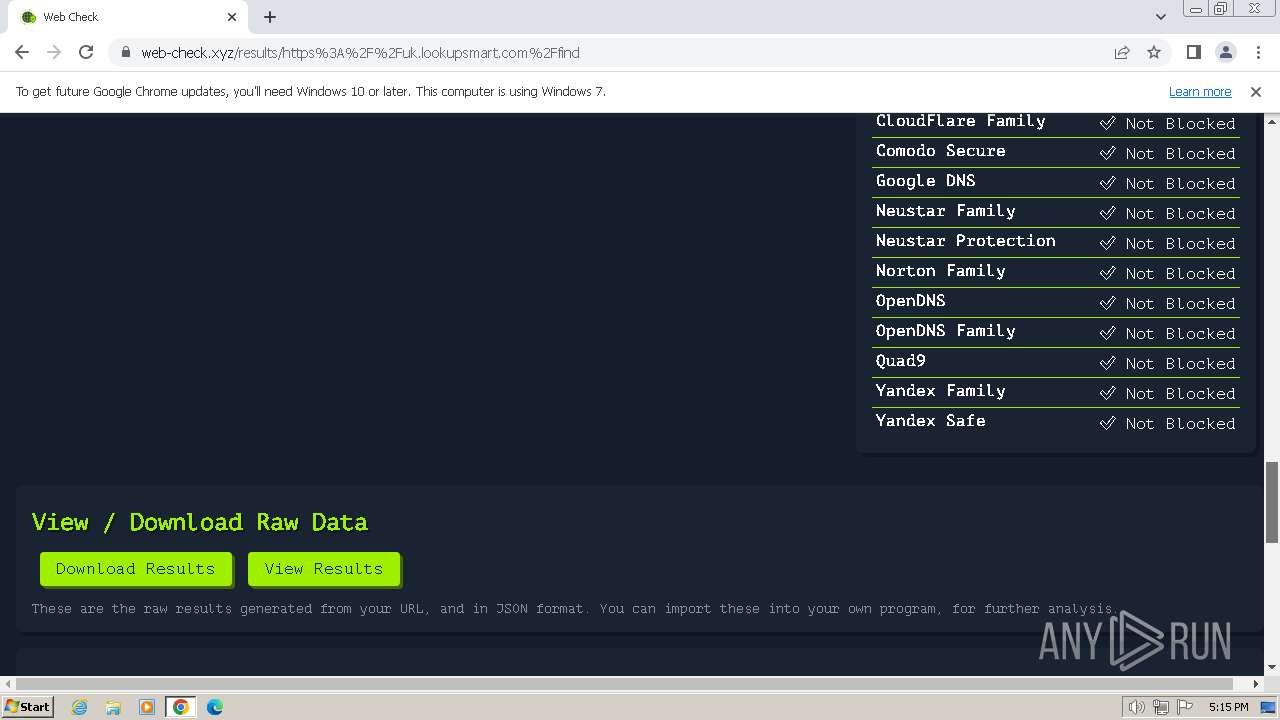The height and width of the screenshot is (720, 1280).
Task: Click horizontal scrollbar left arrow
Action: pos(8,684)
